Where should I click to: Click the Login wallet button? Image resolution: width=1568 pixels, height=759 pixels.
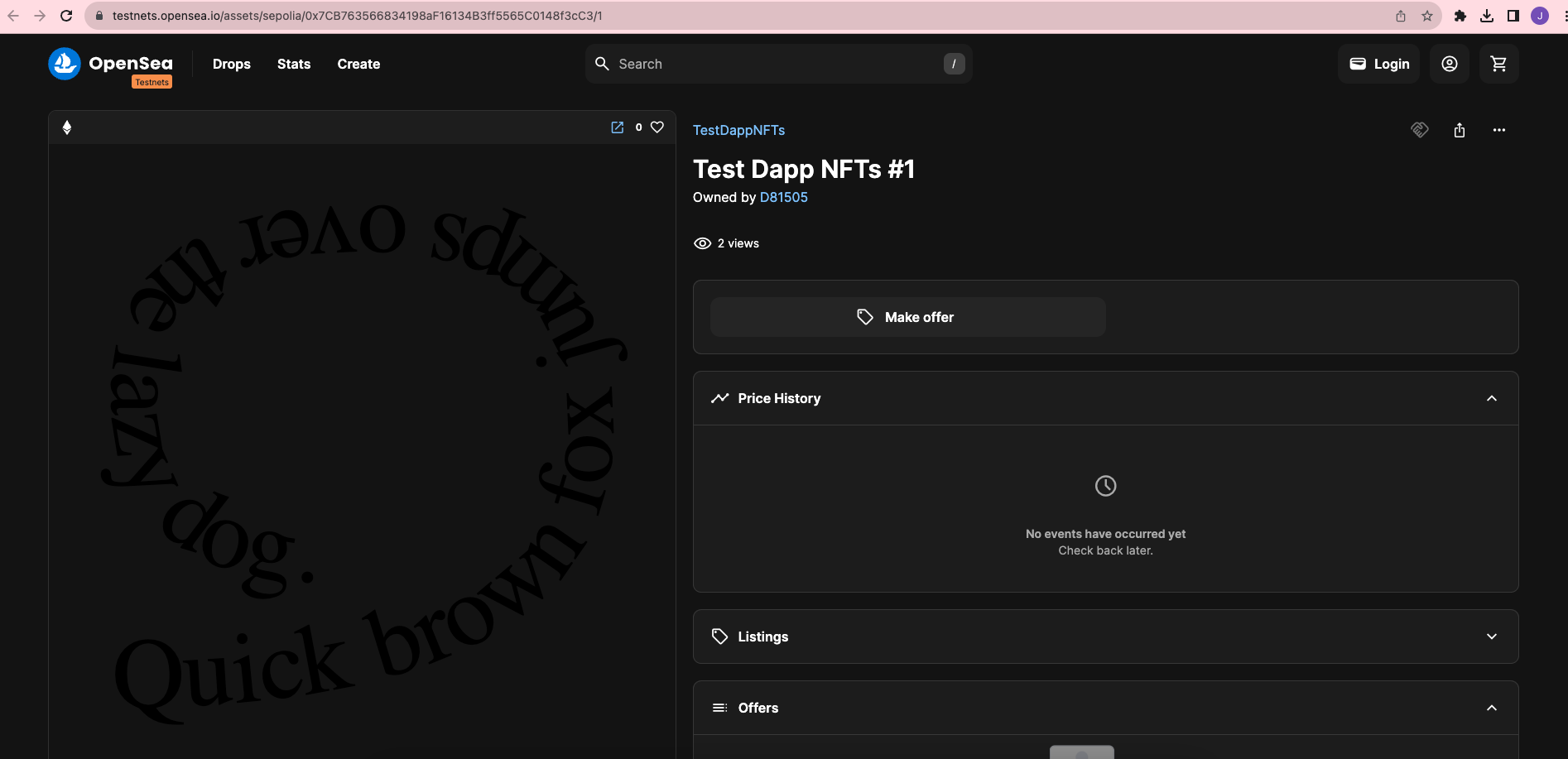tap(1378, 64)
